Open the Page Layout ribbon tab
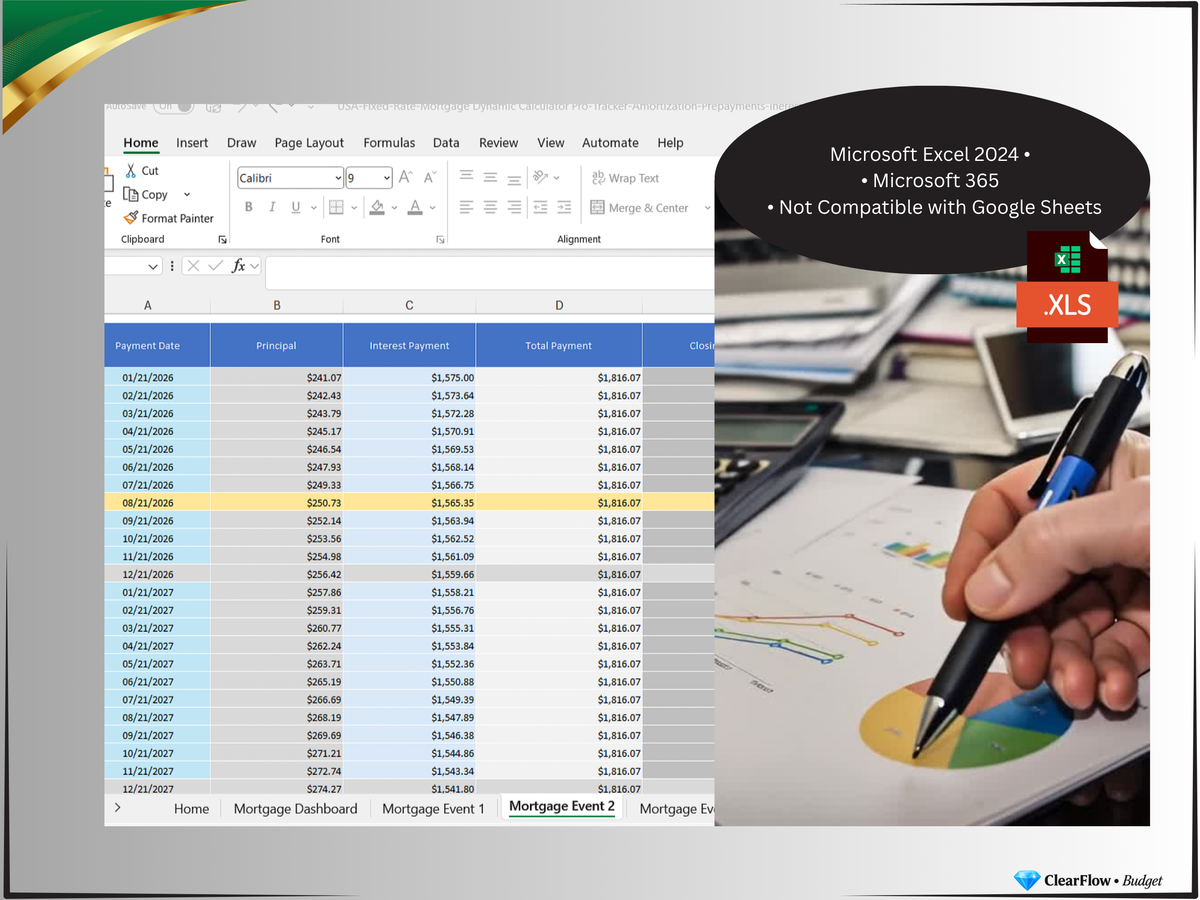The height and width of the screenshot is (900, 1200). click(309, 143)
